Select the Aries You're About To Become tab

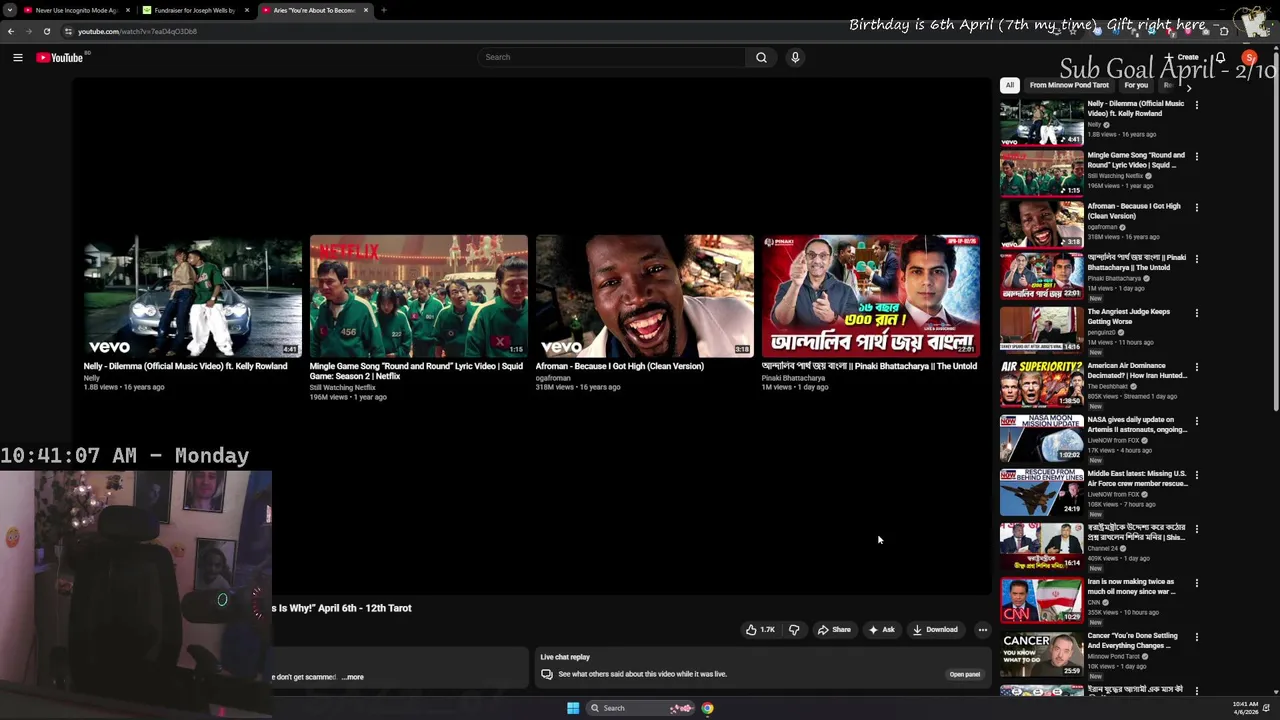(314, 10)
